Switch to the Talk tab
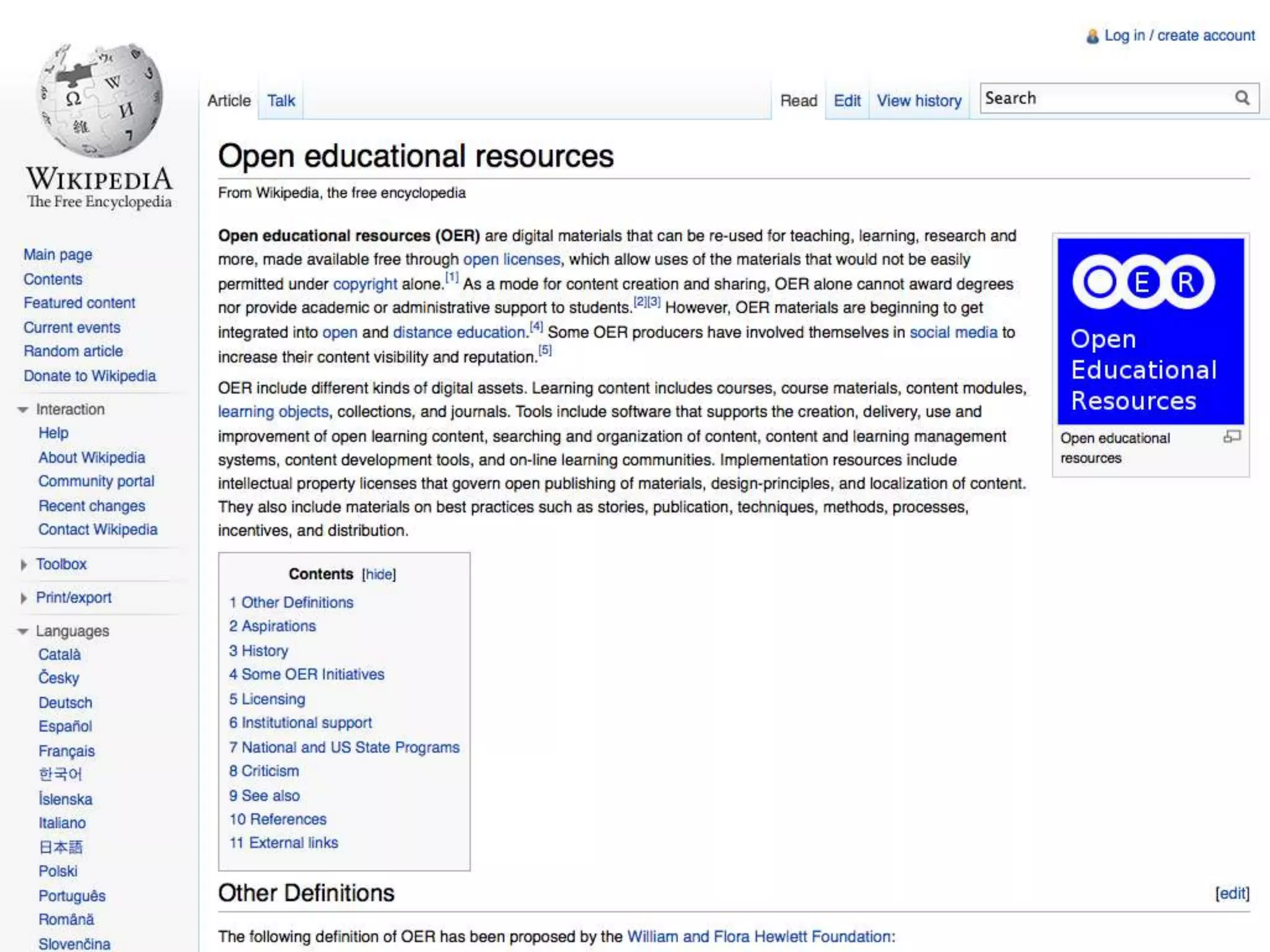Image resolution: width=1270 pixels, height=952 pixels. tap(281, 100)
